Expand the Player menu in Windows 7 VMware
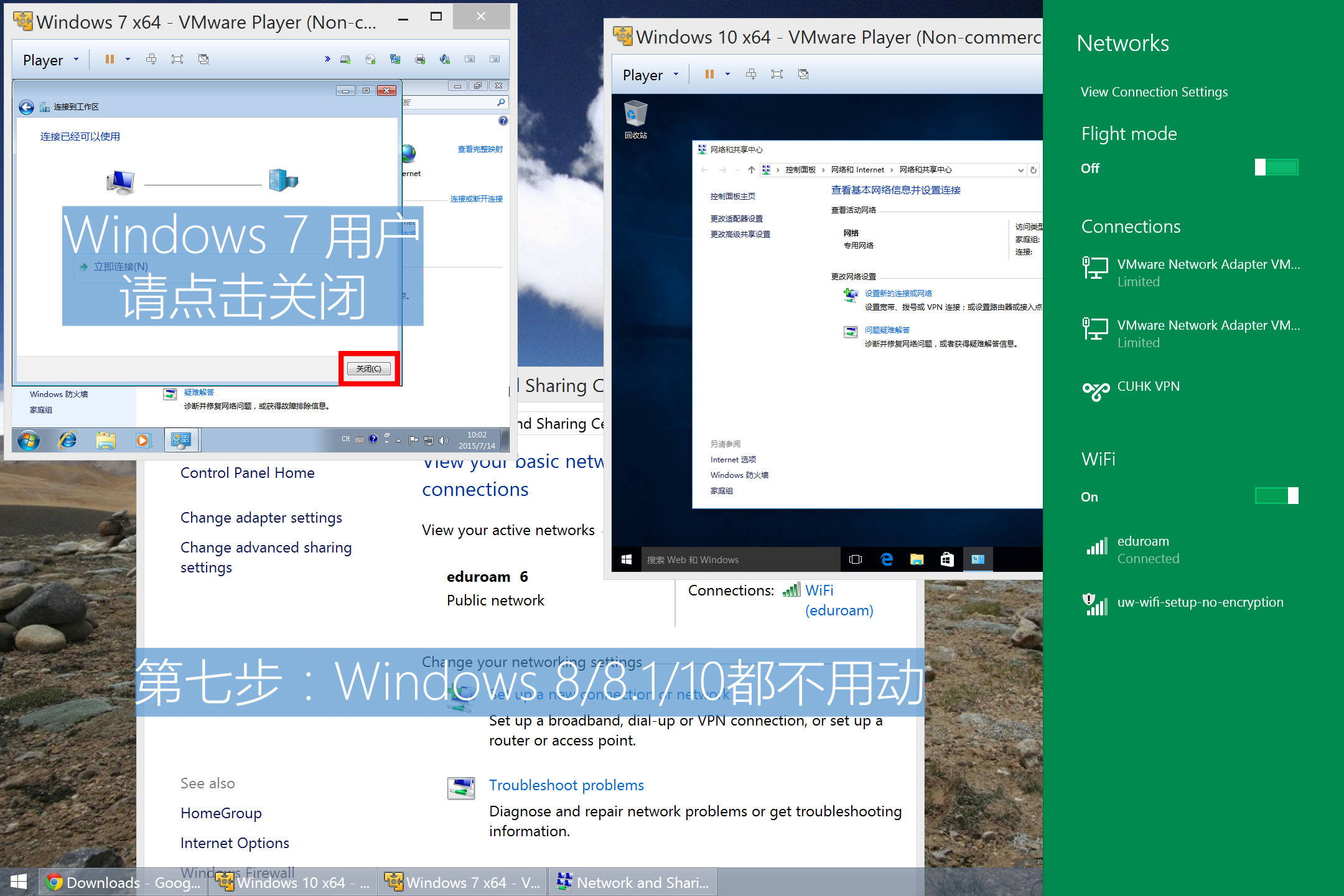 click(51, 60)
